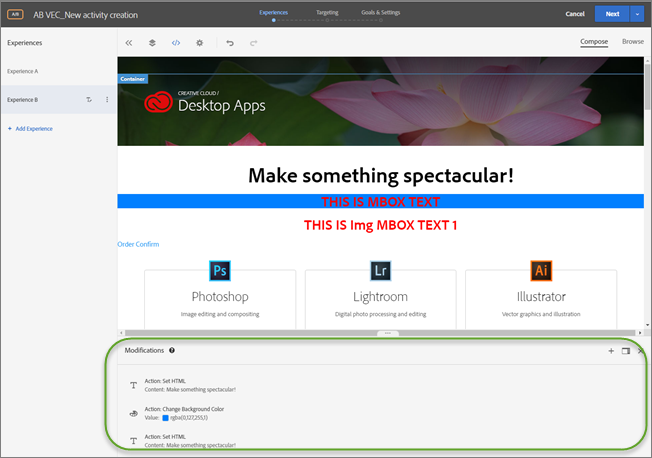
Task: Click the Photoshop Ps icon
Action: [x=220, y=271]
